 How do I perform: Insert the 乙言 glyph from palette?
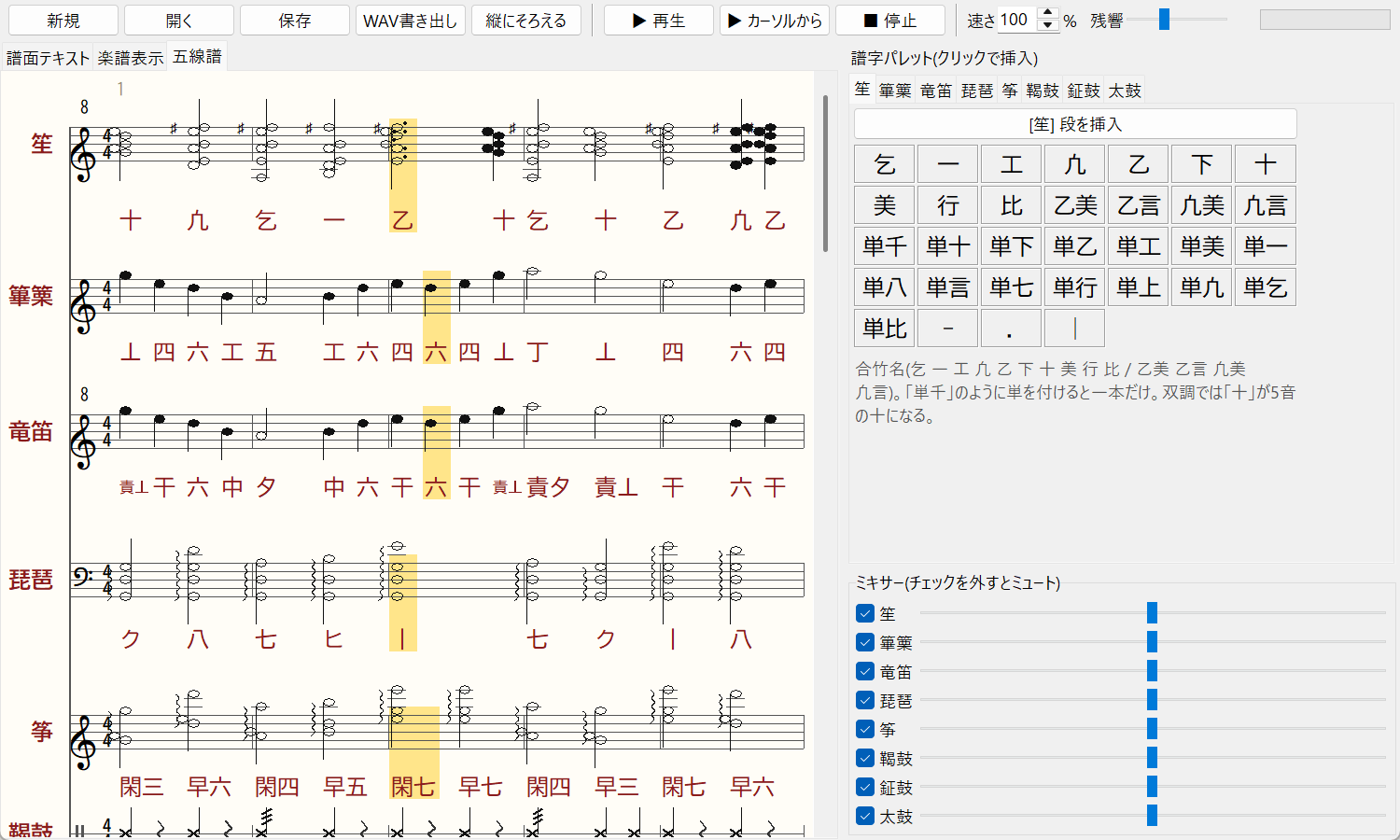(1139, 205)
